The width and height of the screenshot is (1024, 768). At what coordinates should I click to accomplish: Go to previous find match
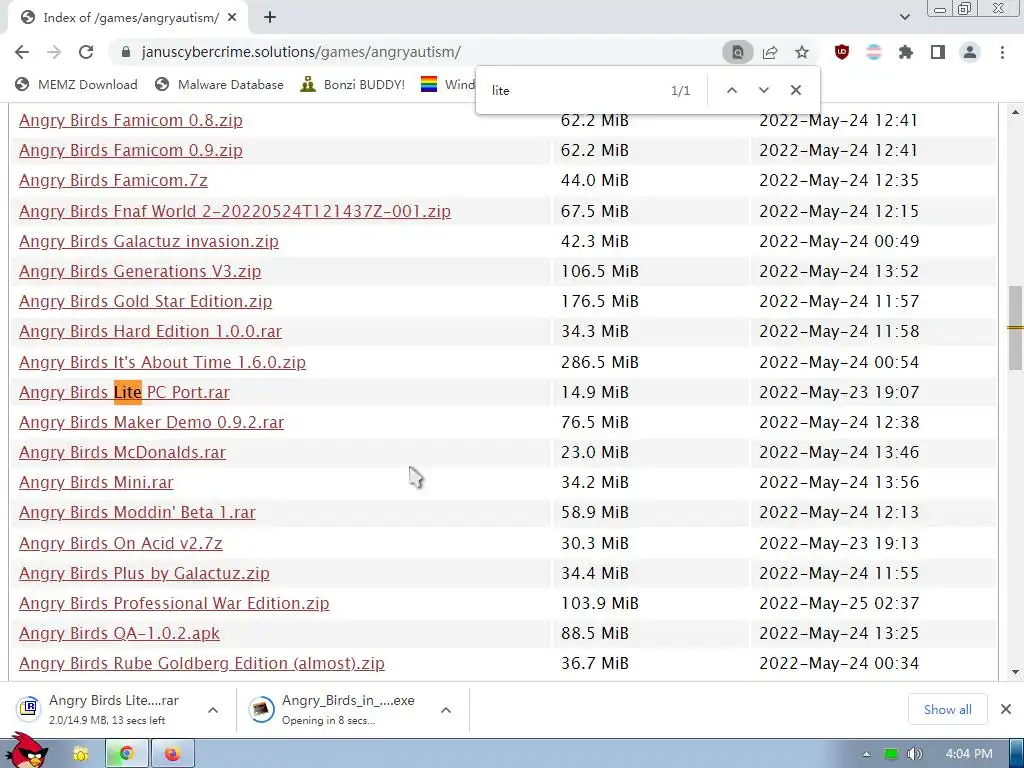pyautogui.click(x=732, y=91)
